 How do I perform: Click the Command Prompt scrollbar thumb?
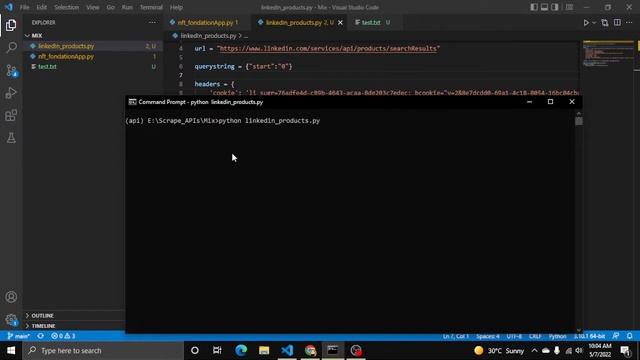[x=579, y=121]
